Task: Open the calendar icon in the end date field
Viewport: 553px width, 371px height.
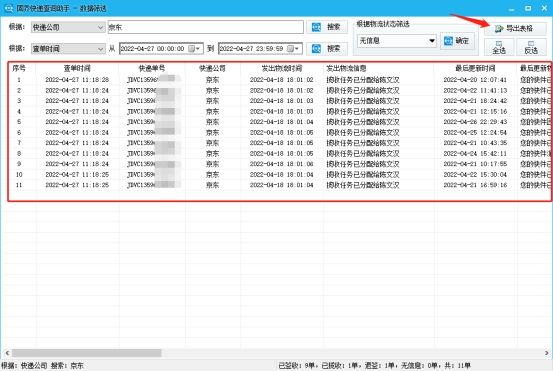Action: [x=291, y=48]
